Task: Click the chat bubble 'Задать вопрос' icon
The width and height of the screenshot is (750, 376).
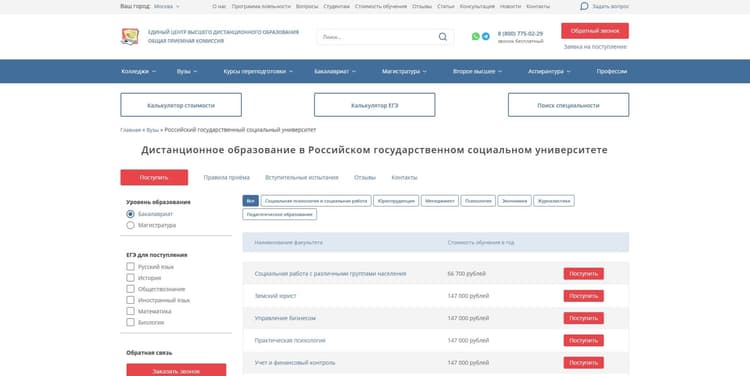Action: point(584,6)
